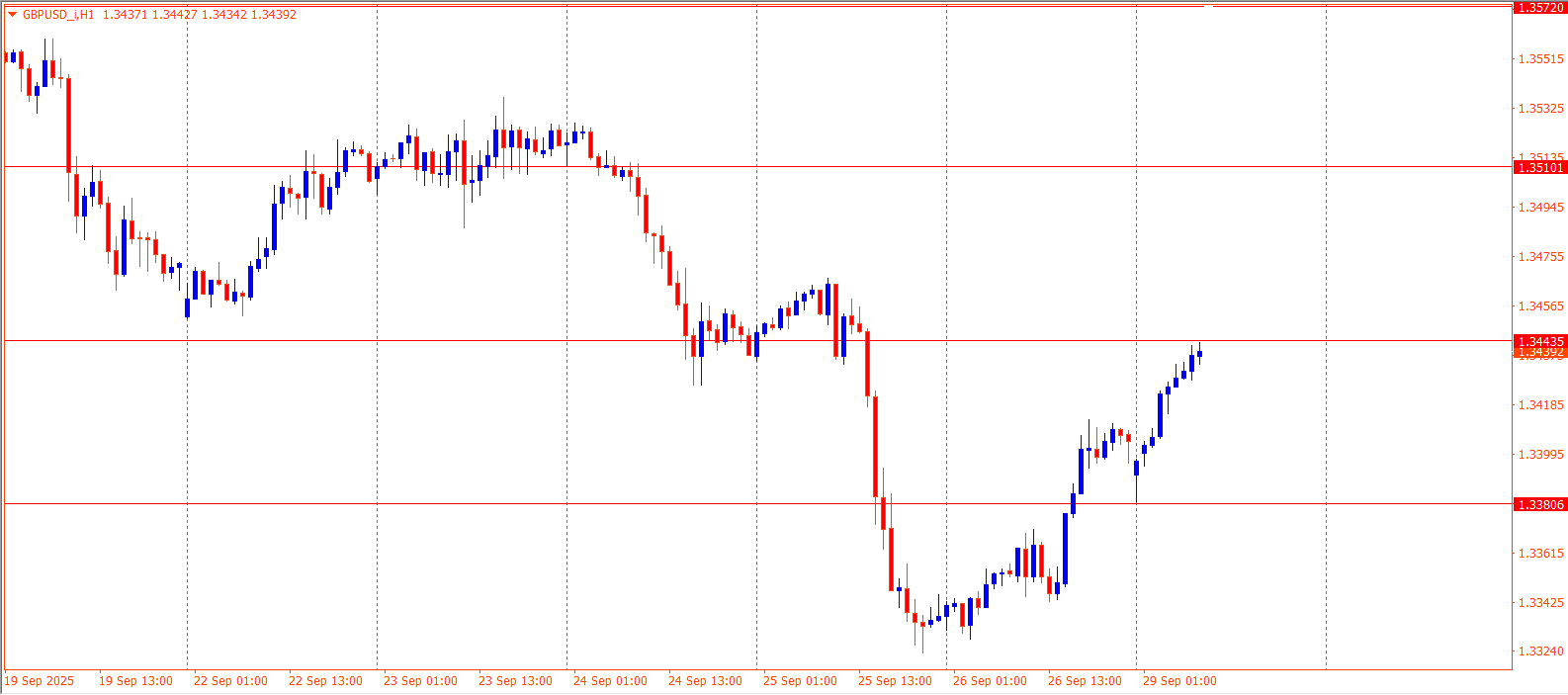Select the red 1.33806 price level tag
The width and height of the screenshot is (1568, 695).
[x=1540, y=505]
